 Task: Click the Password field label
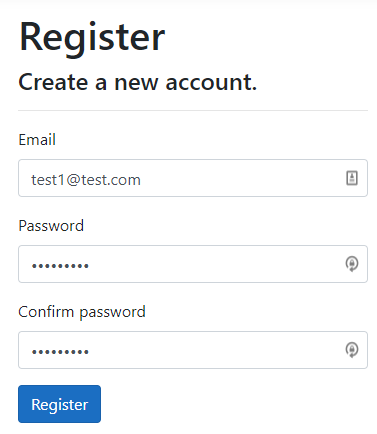coord(51,226)
